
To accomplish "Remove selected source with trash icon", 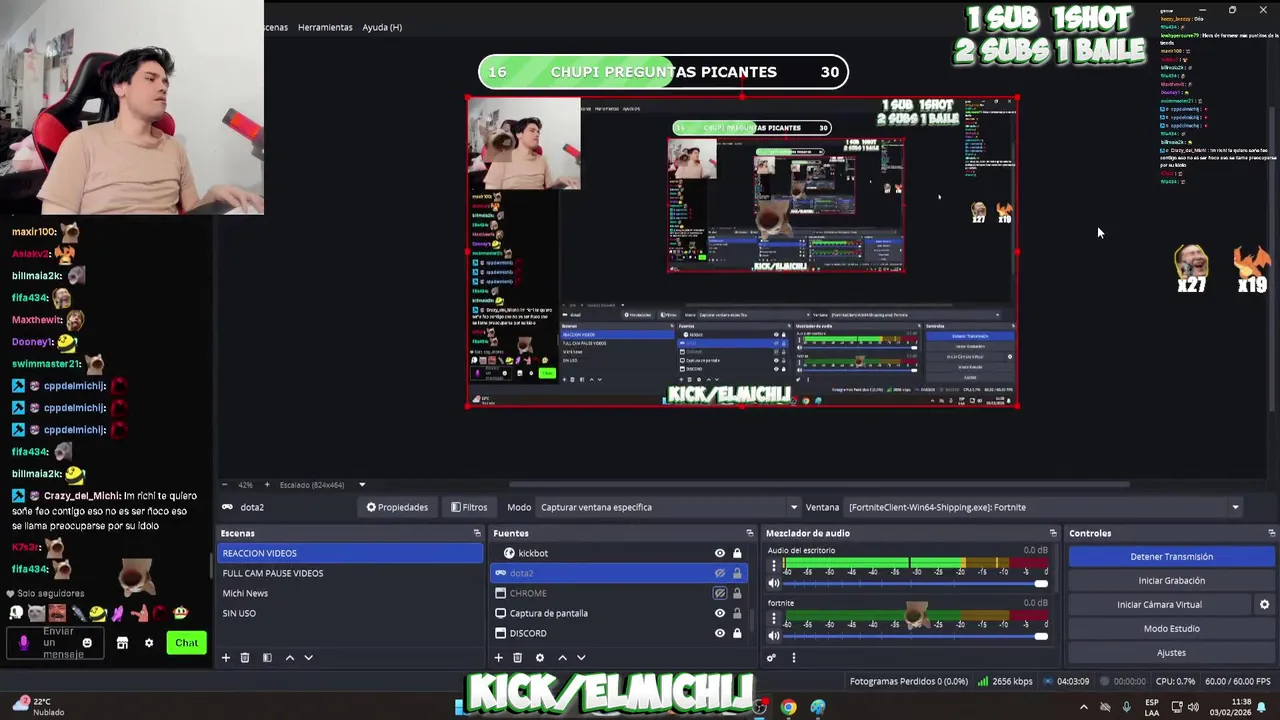I will coord(517,658).
